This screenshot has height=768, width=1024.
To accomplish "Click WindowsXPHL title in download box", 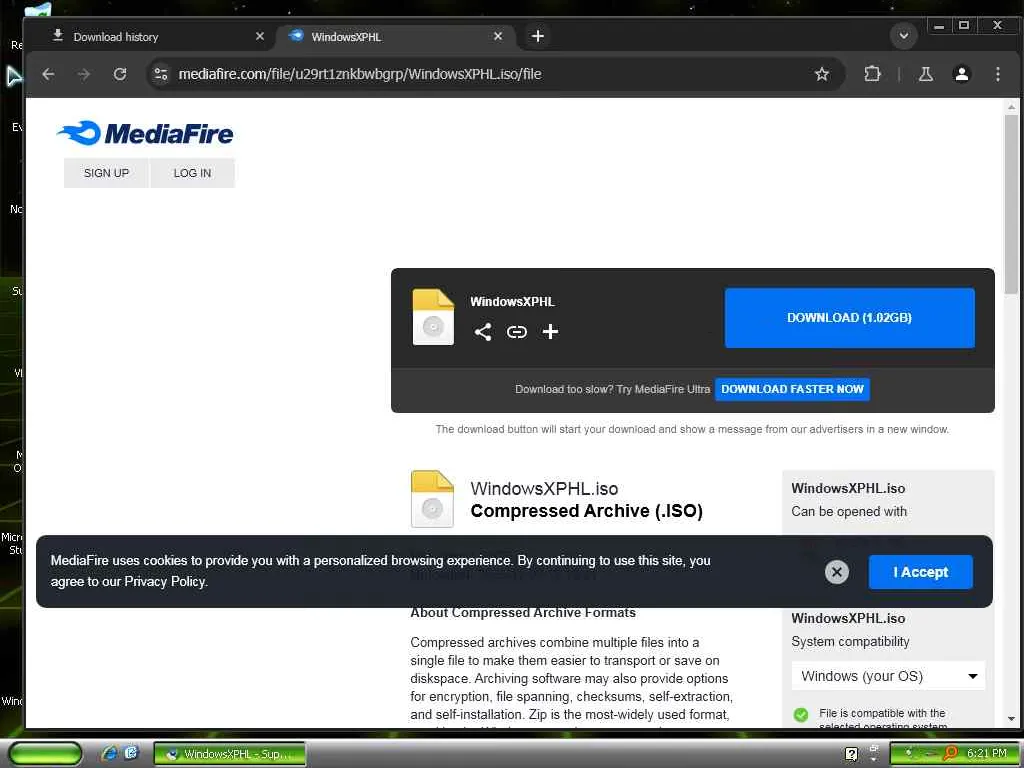I will tap(513, 302).
